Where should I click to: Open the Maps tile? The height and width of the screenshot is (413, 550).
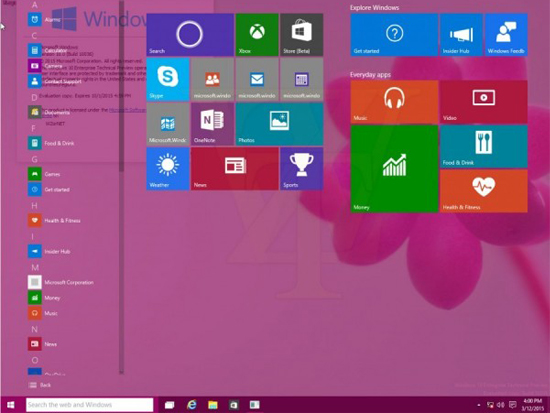click(168, 124)
